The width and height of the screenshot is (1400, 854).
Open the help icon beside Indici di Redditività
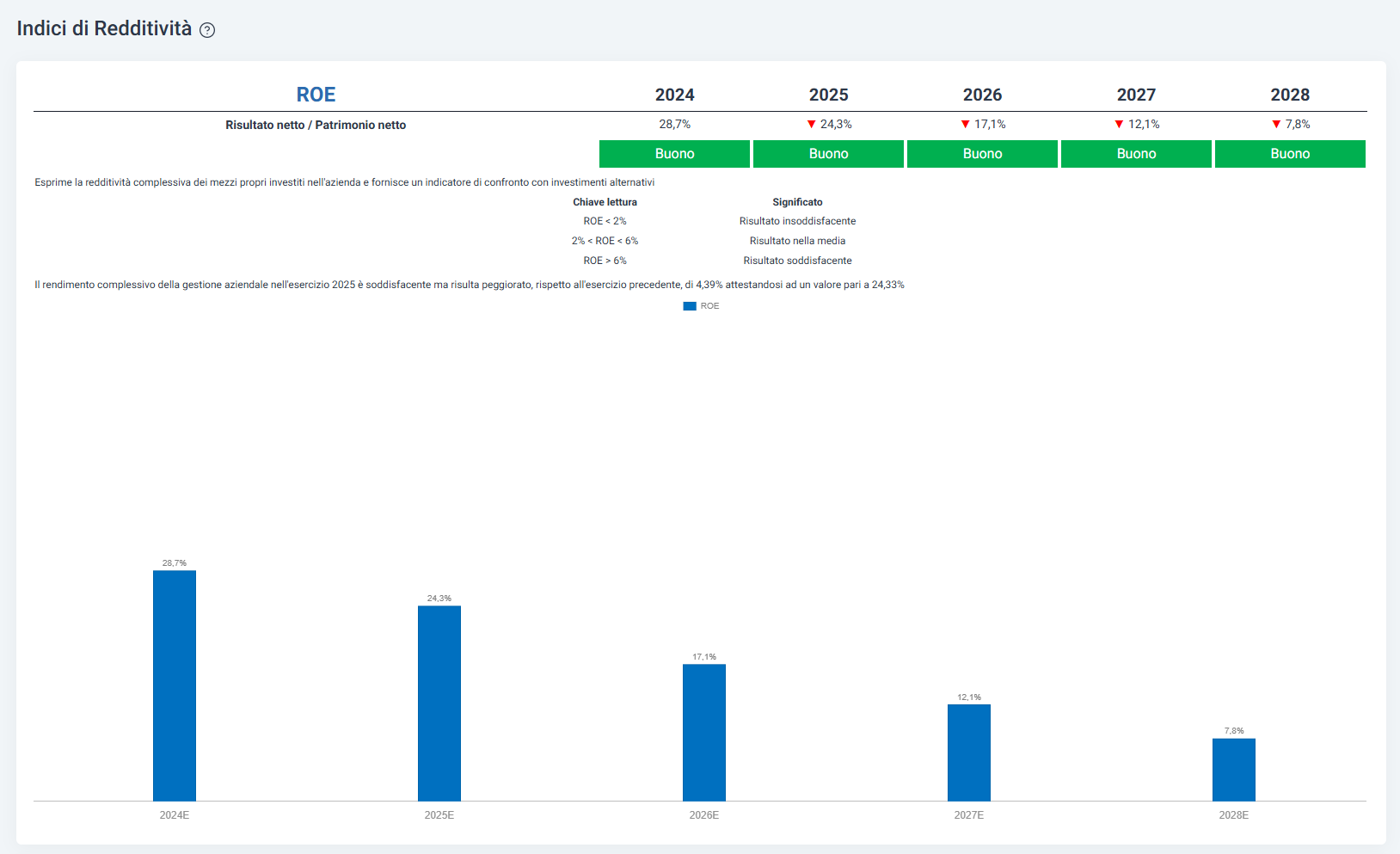207,30
